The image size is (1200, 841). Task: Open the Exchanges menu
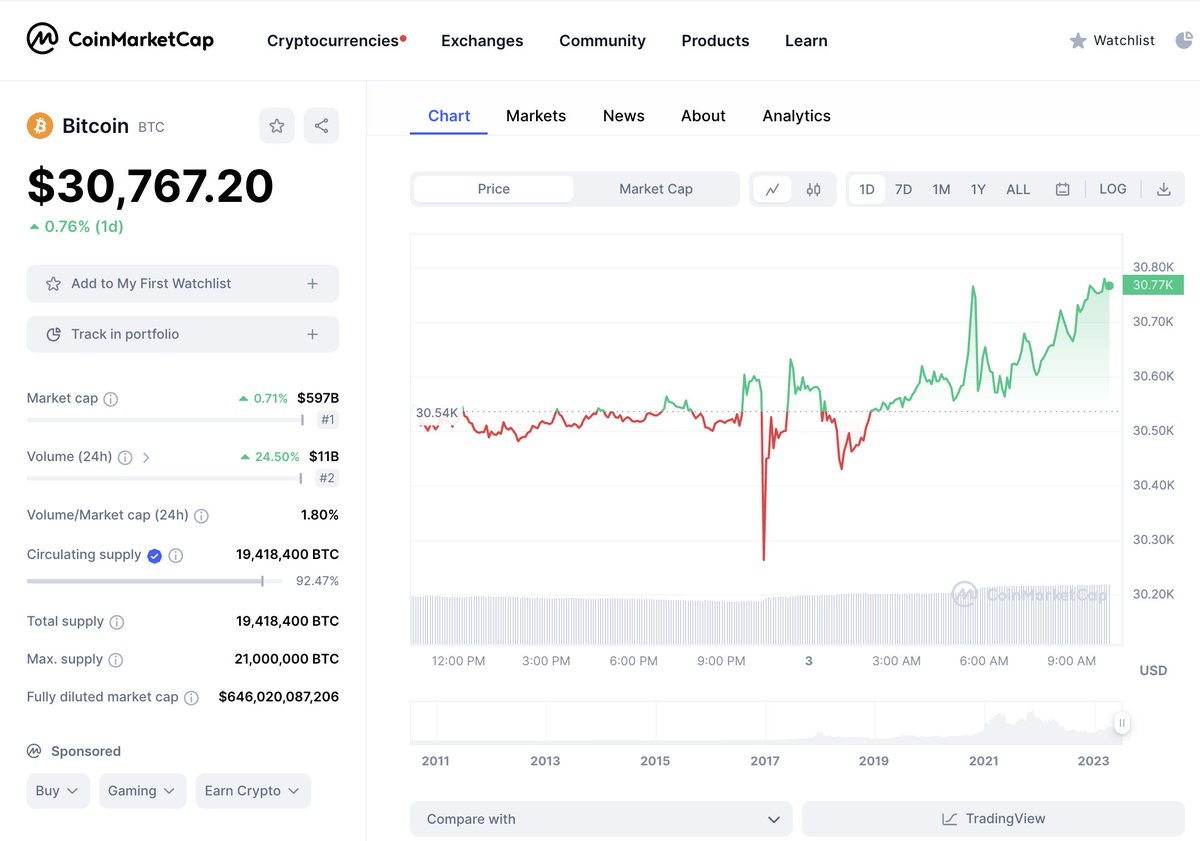point(482,41)
